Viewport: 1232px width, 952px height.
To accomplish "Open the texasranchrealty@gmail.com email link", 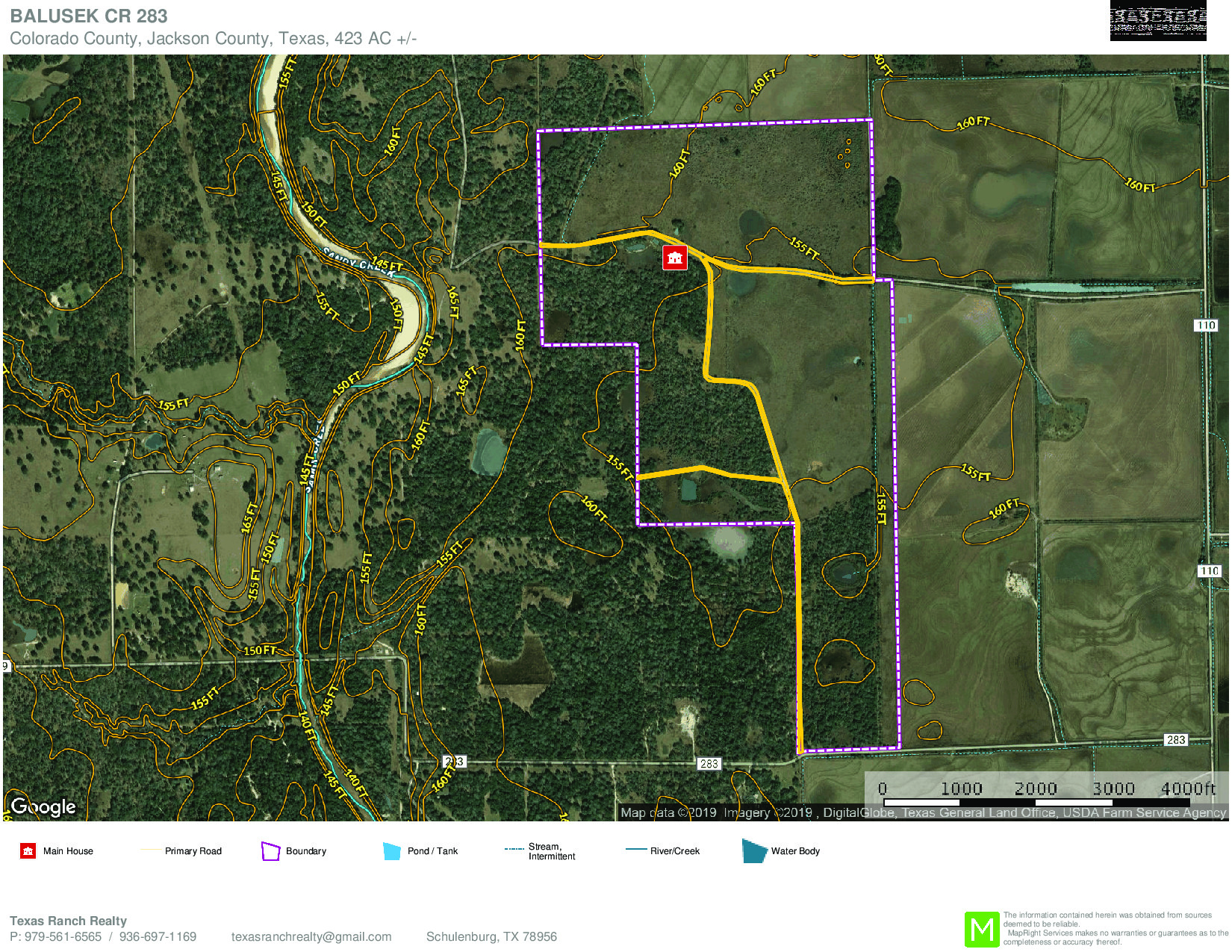I will point(311,936).
